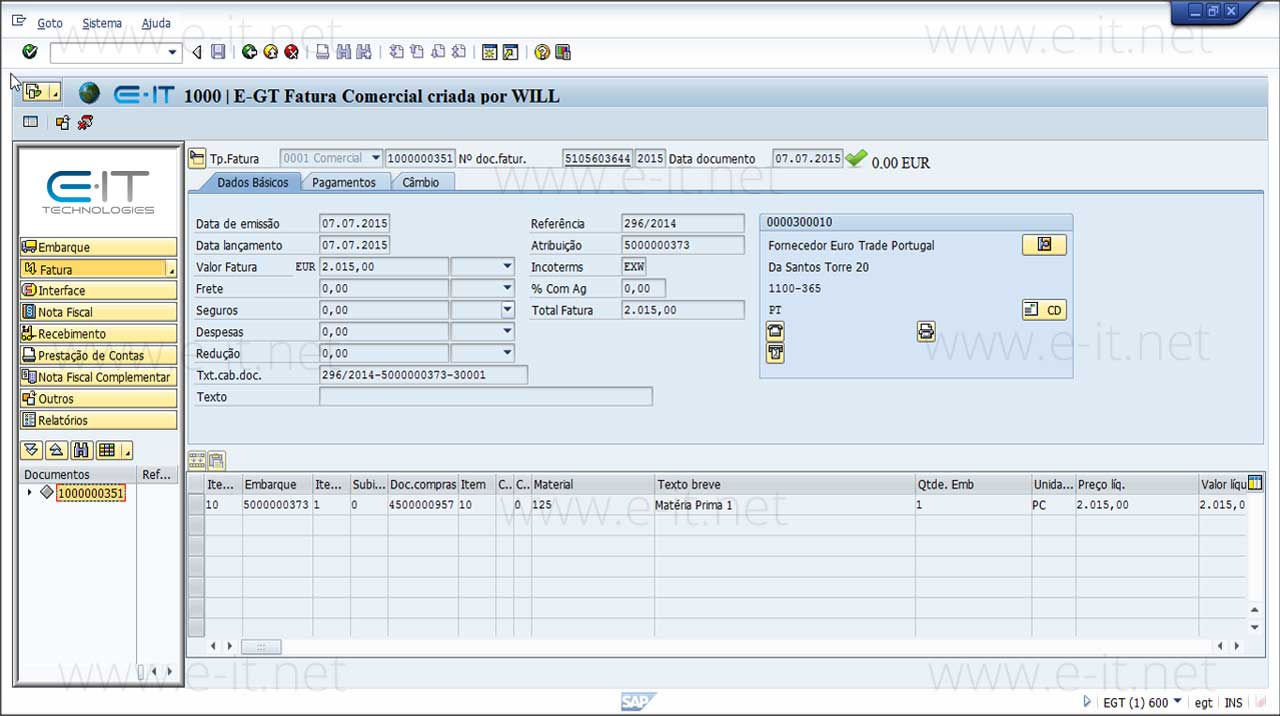The image size is (1280, 716).
Task: Open the layout selection arrow above Documentos
Action: 127,450
